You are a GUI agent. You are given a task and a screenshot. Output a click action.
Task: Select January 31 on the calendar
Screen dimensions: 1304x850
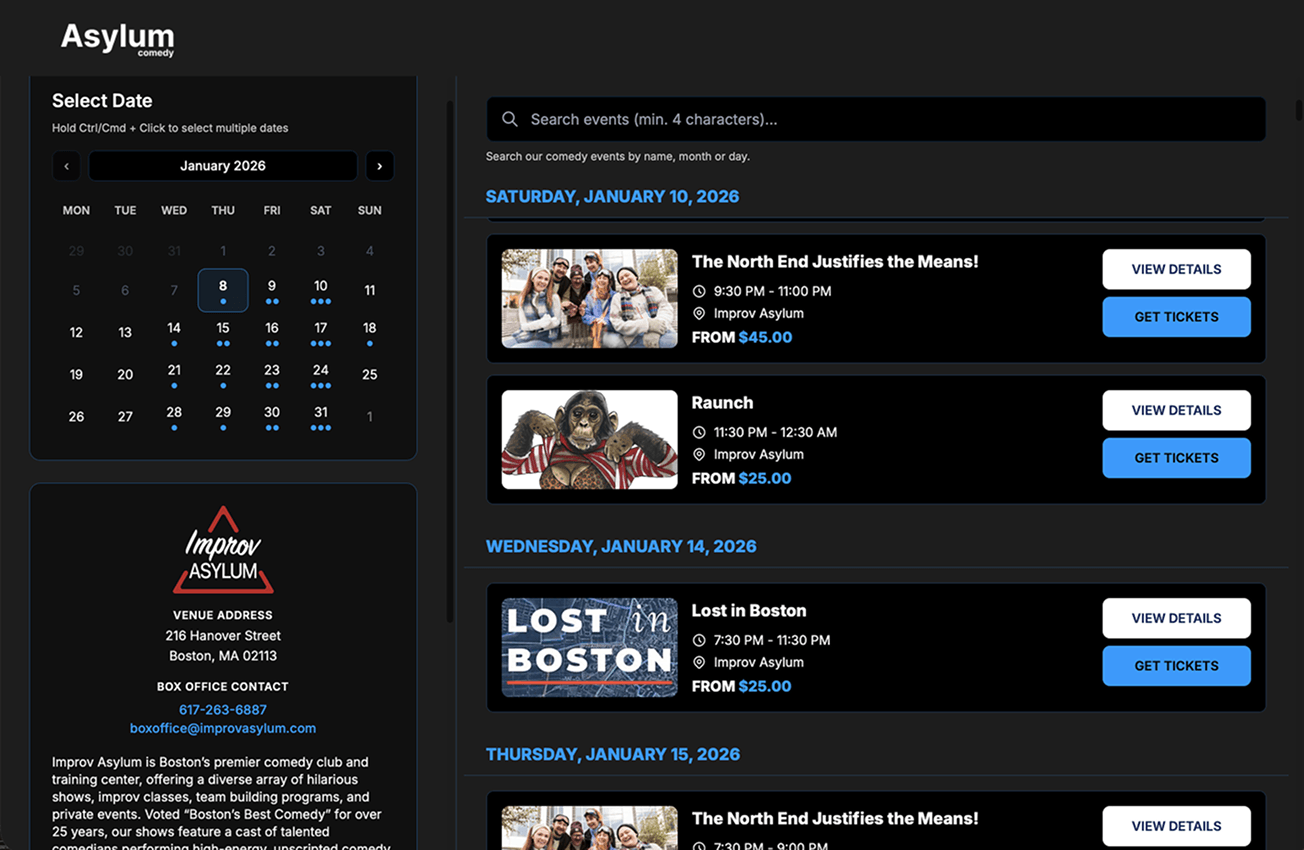pyautogui.click(x=321, y=416)
